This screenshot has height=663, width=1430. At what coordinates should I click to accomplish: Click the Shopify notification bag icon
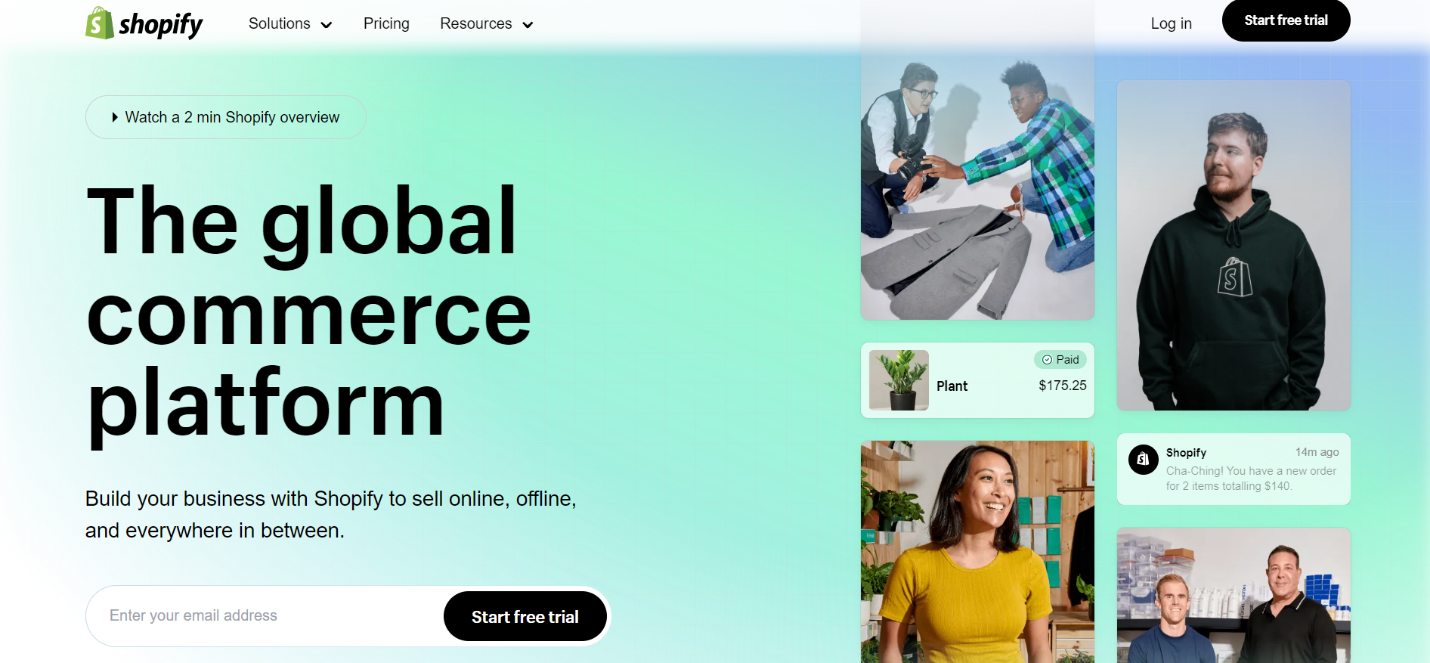click(1143, 459)
